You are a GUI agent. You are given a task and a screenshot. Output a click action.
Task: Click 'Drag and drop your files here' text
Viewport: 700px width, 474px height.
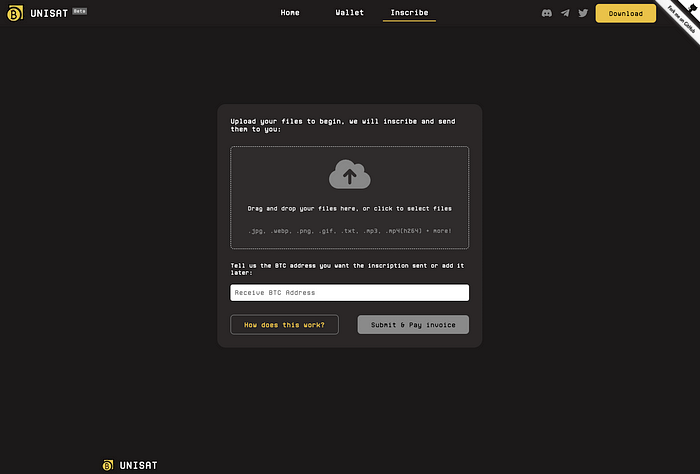click(349, 208)
